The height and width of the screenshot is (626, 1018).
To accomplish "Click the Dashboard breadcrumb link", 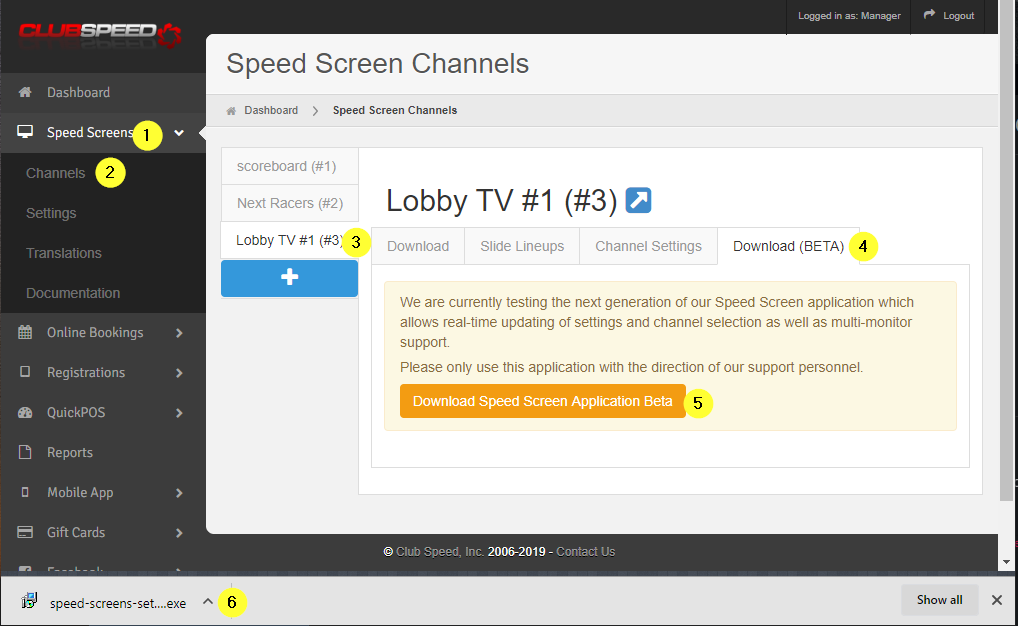I will point(271,110).
